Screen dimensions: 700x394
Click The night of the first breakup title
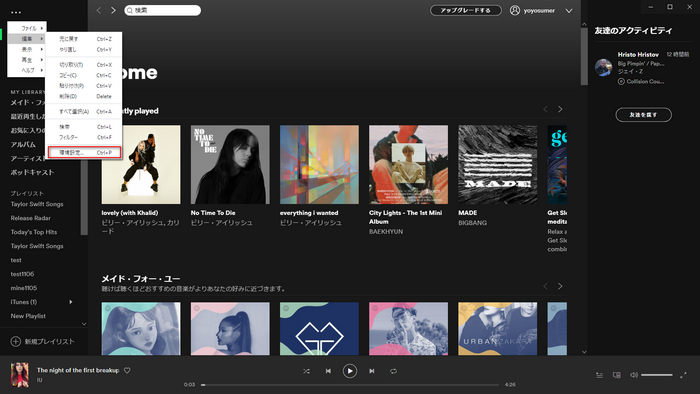tap(78, 370)
